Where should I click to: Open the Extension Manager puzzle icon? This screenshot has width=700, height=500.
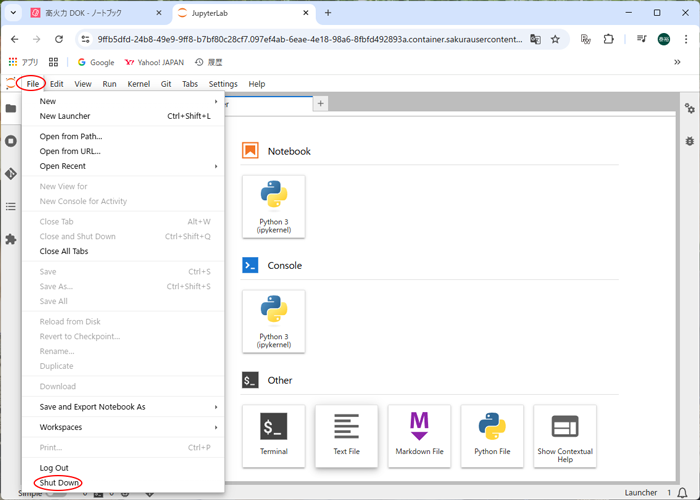coord(11,240)
